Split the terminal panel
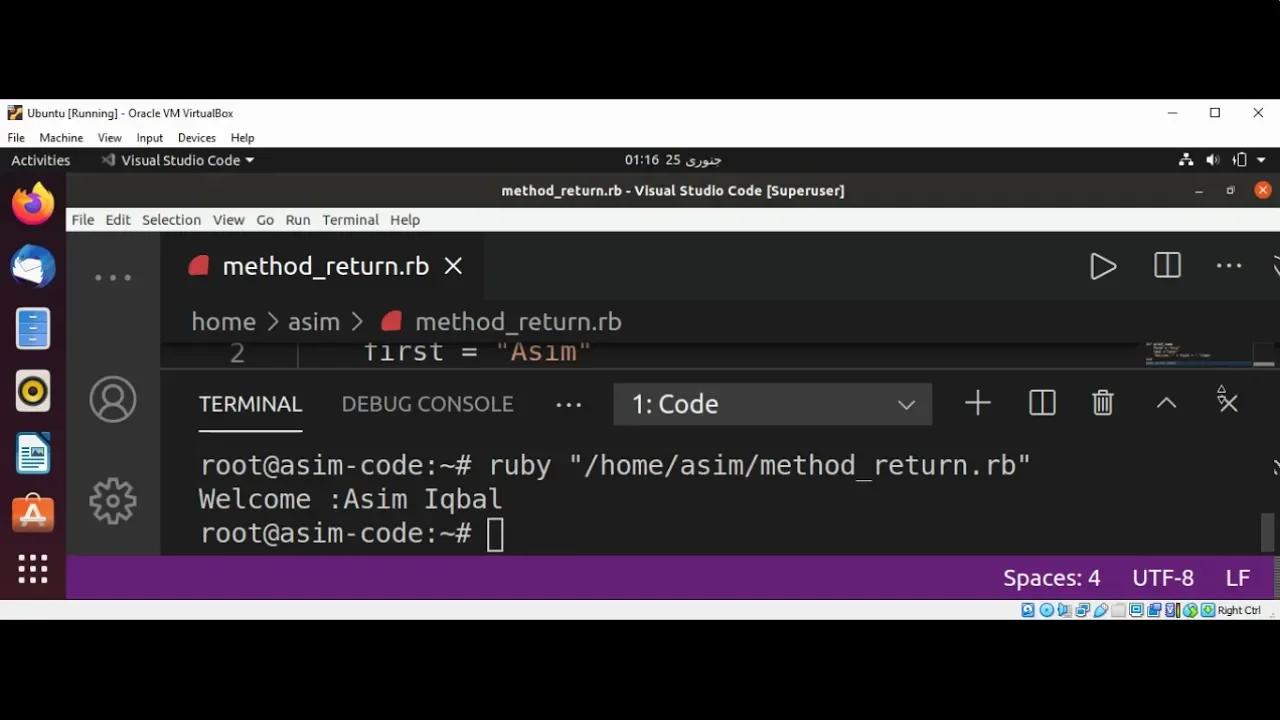The width and height of the screenshot is (1280, 720). tap(1041, 403)
